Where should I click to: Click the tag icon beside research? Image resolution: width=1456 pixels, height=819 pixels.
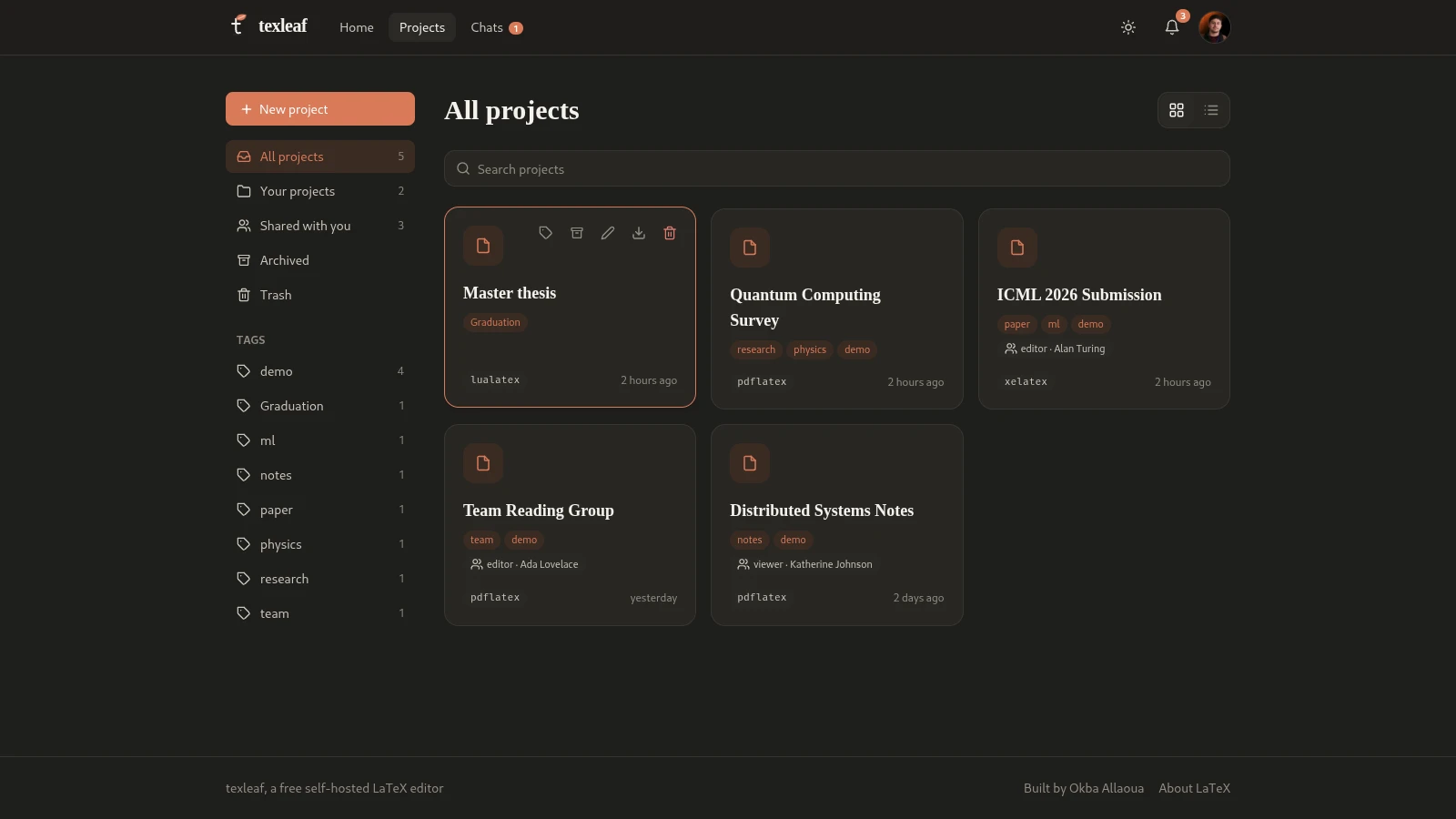pyautogui.click(x=244, y=579)
